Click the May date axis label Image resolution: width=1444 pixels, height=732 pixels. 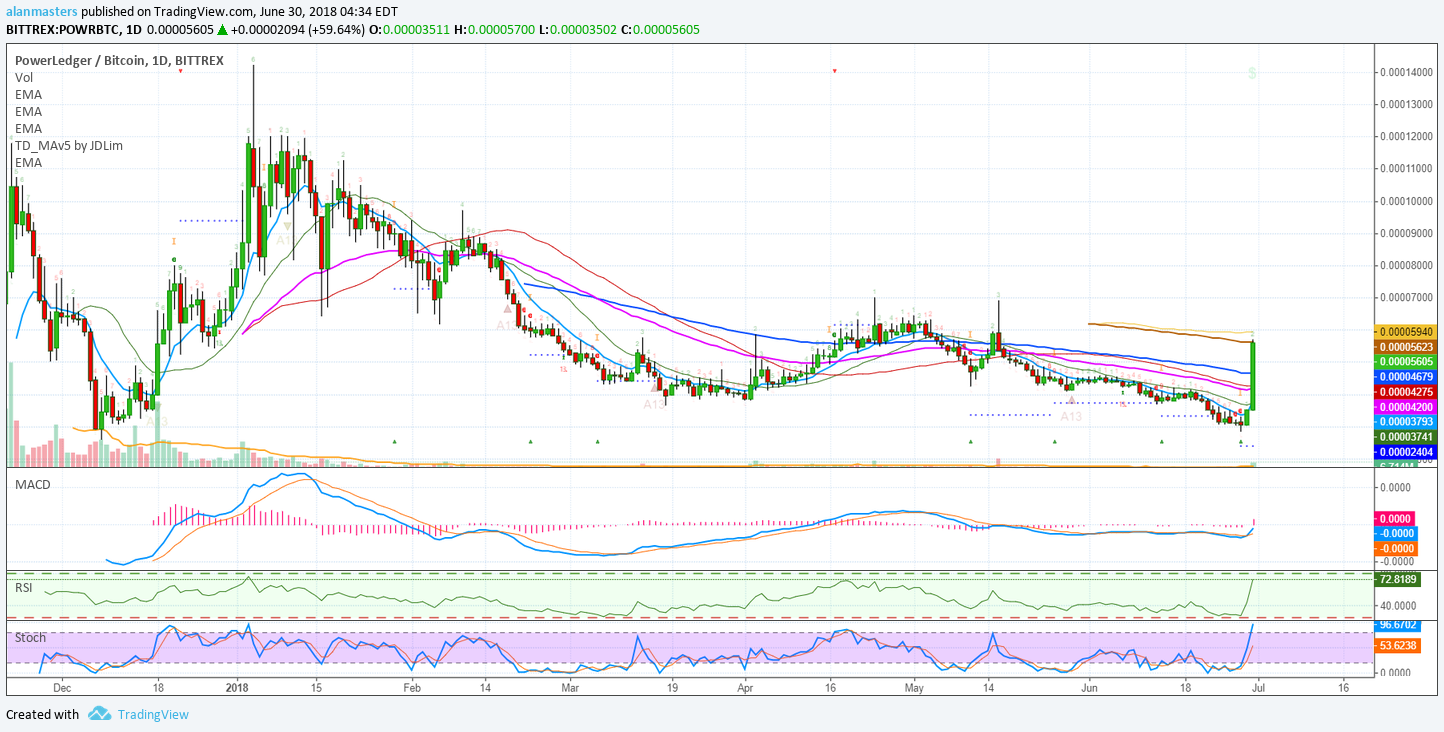coord(914,688)
